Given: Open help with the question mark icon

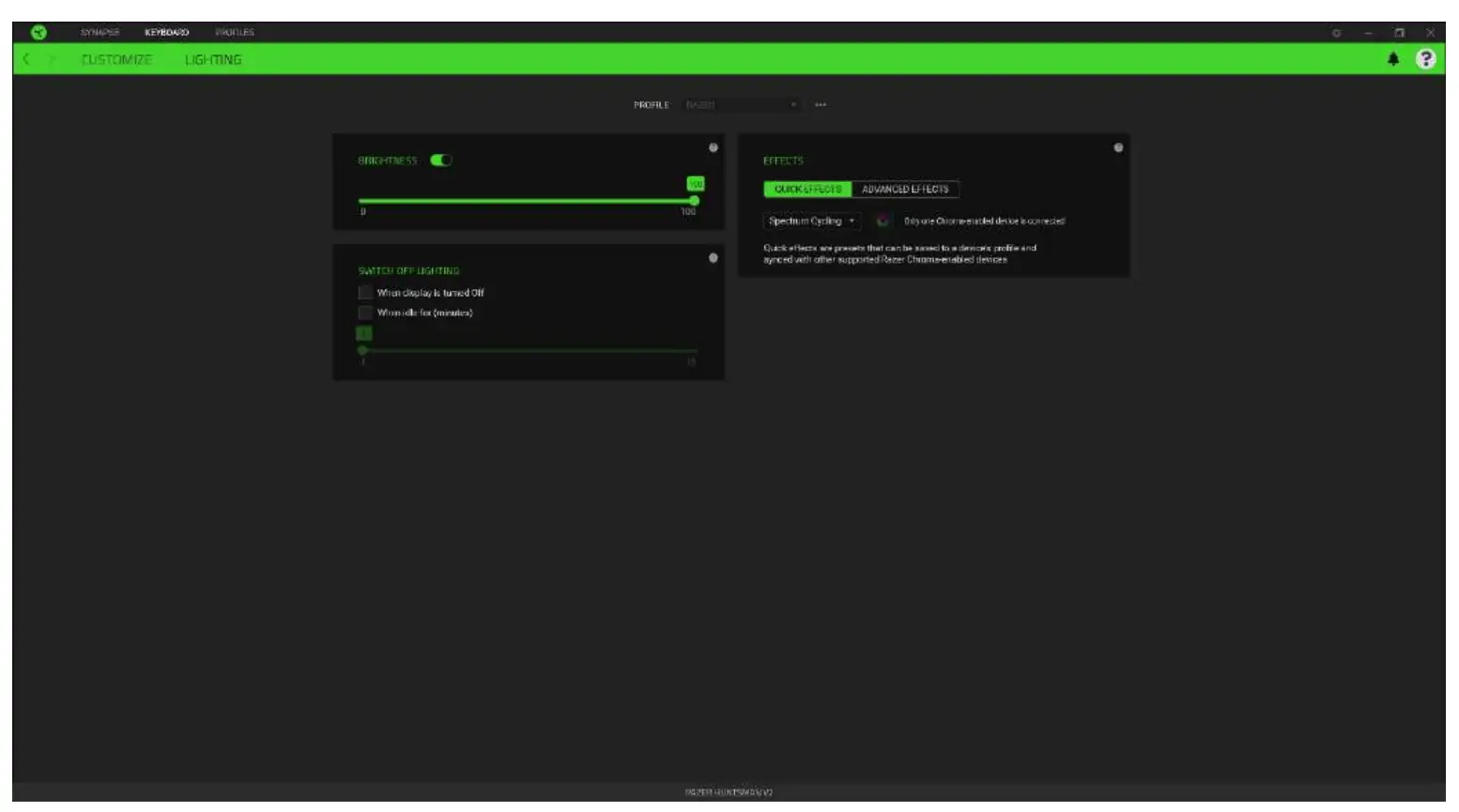Looking at the screenshot, I should 1425,59.
